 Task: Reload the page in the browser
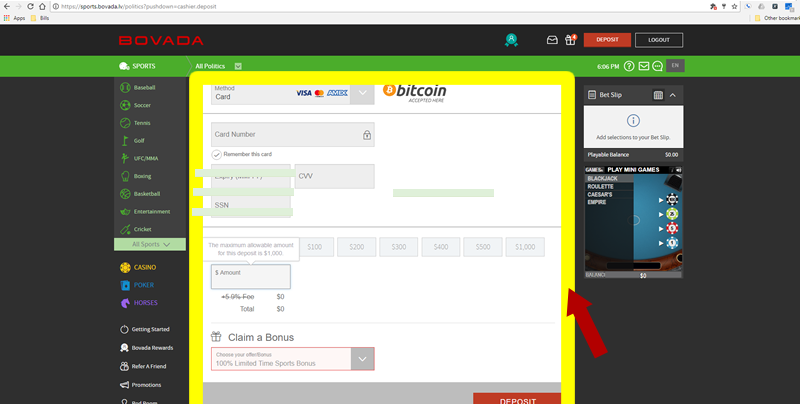30,7
